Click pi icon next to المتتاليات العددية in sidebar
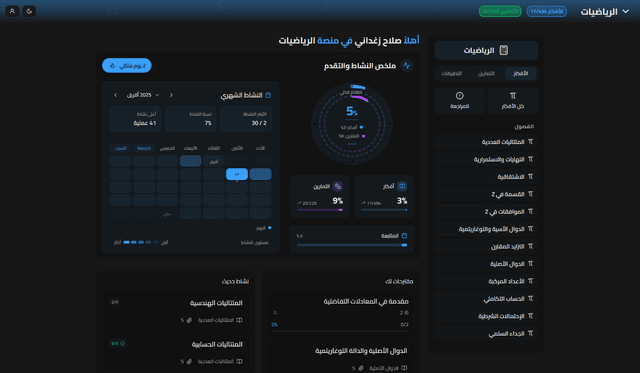This screenshot has width=640, height=373. click(x=530, y=142)
